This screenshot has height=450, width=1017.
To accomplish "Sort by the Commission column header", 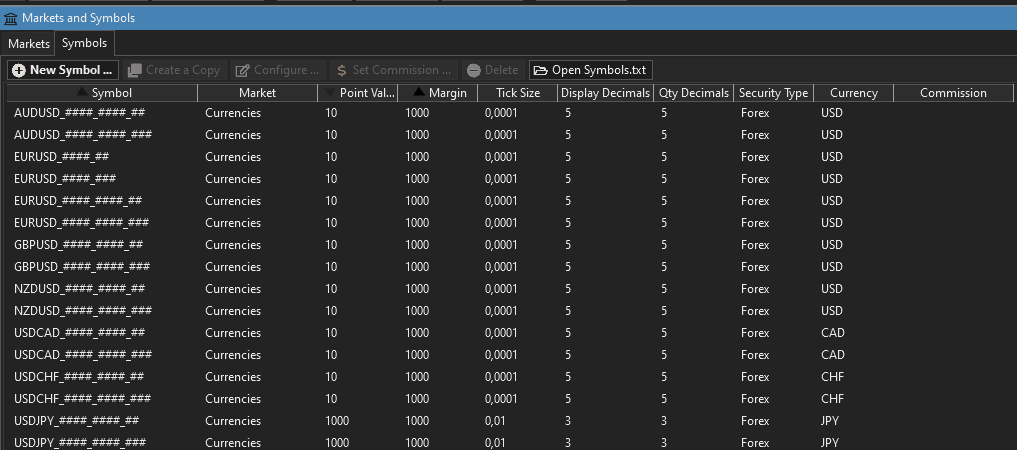I will 952,93.
